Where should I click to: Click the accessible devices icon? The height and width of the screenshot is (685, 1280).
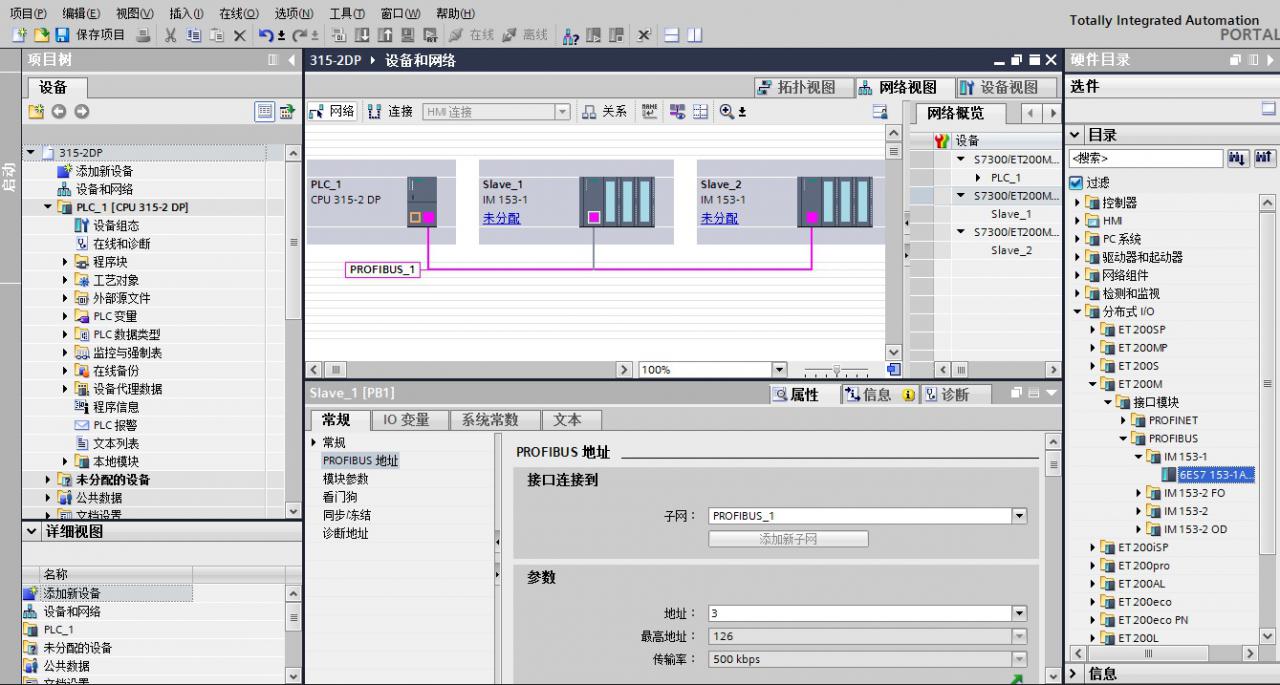tap(571, 35)
